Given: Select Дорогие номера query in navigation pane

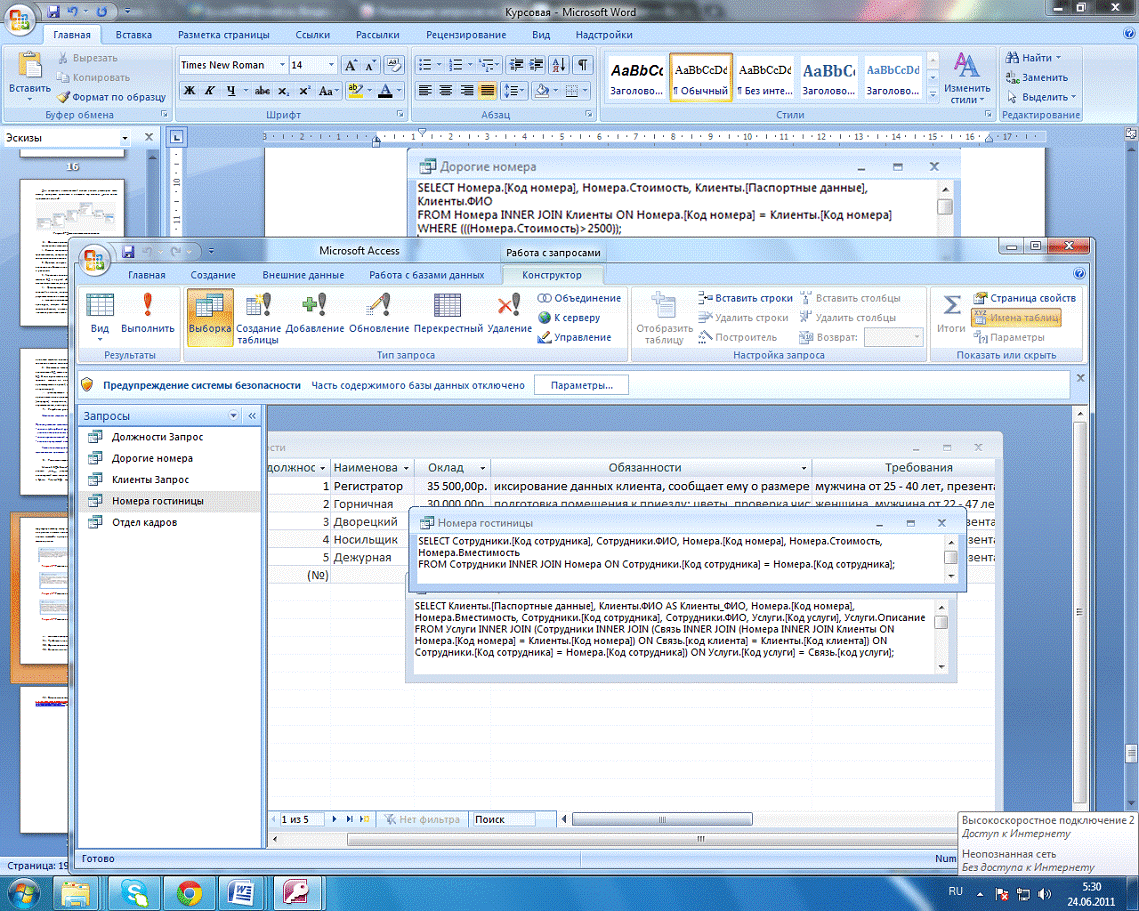Looking at the screenshot, I should point(152,458).
